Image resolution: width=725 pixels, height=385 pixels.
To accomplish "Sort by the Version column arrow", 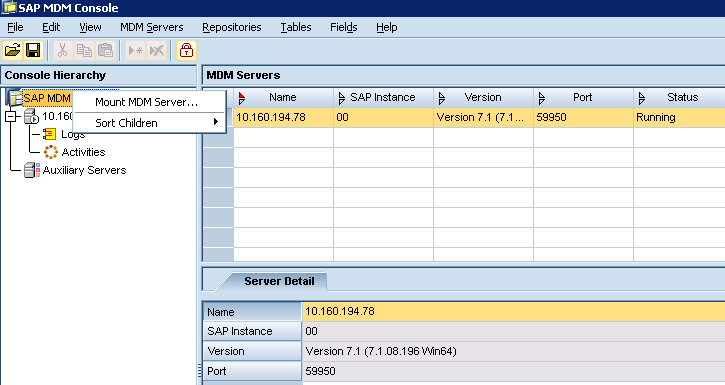I will [x=442, y=98].
